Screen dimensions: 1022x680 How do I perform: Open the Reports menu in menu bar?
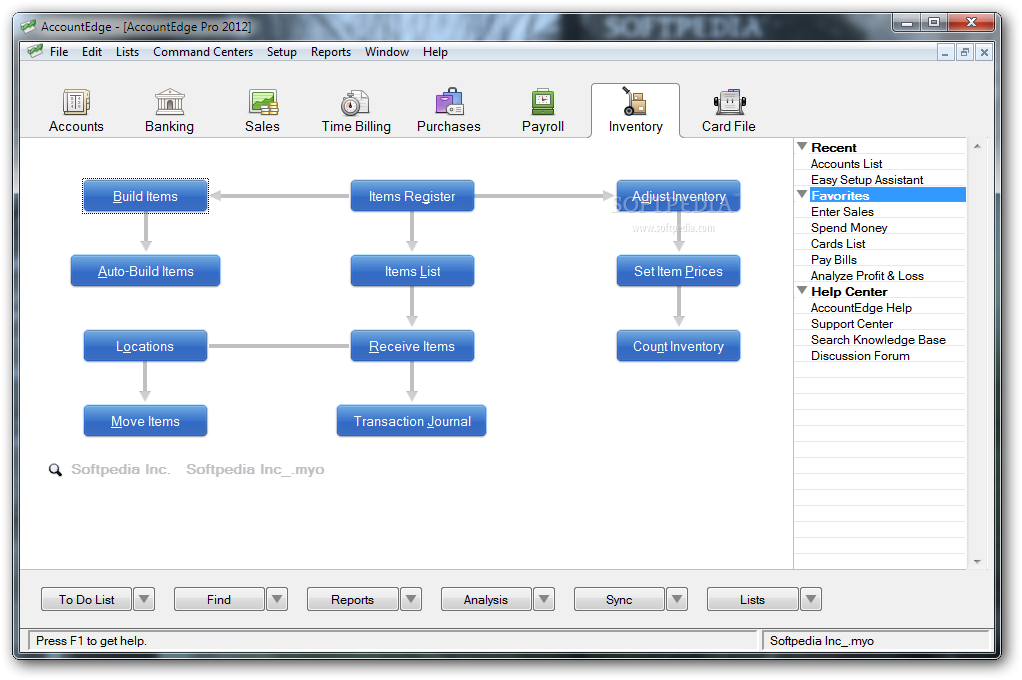(x=330, y=52)
